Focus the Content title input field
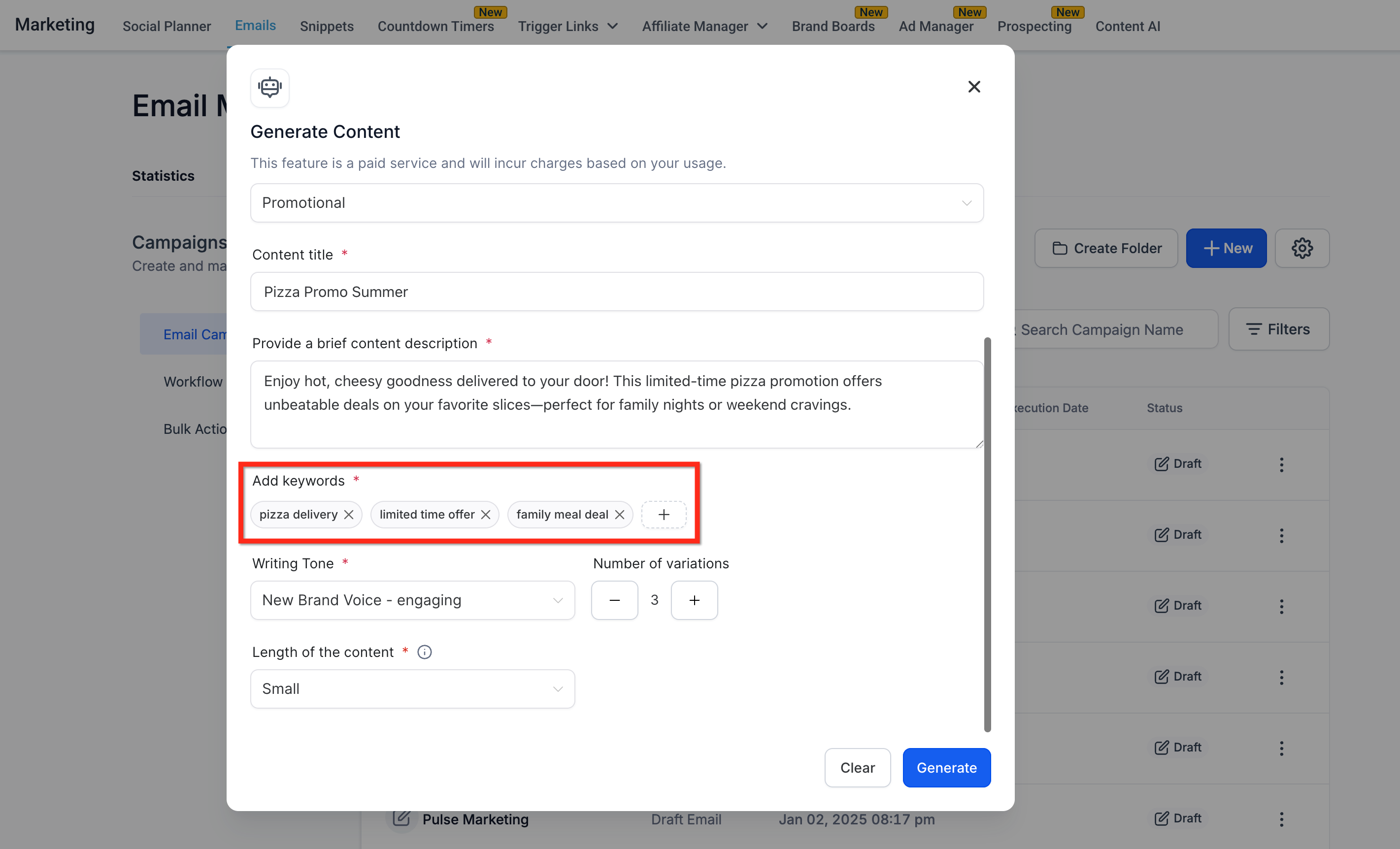The width and height of the screenshot is (1400, 849). (616, 292)
